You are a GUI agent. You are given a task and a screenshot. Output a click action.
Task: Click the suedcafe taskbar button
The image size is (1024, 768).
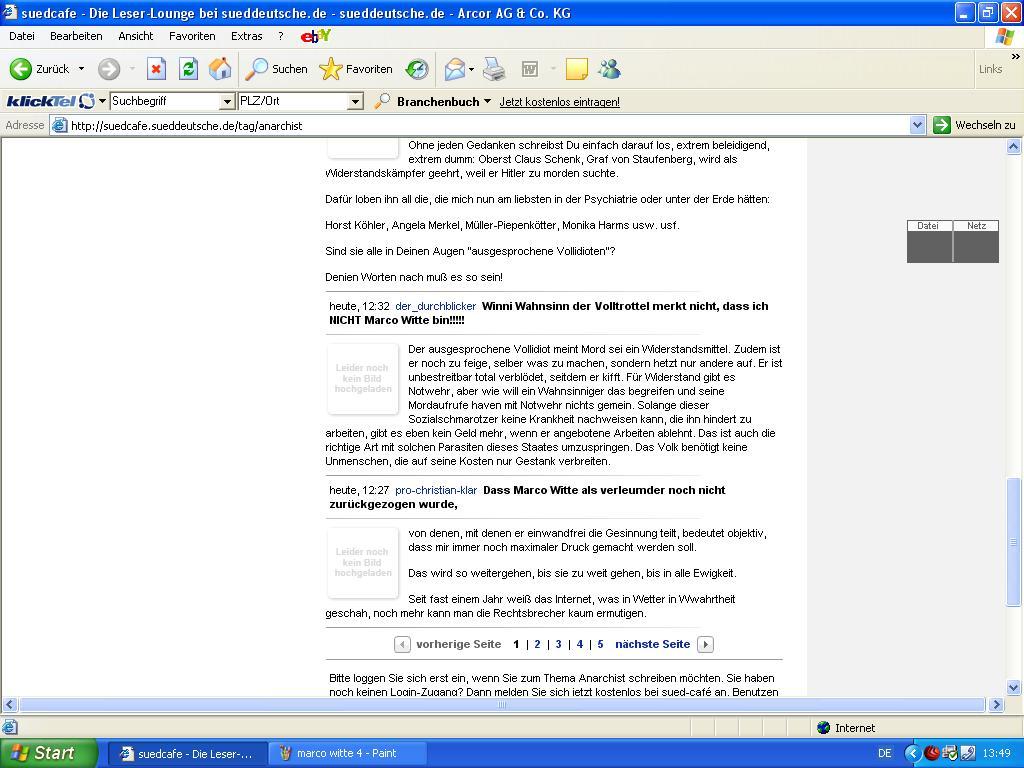coord(187,753)
